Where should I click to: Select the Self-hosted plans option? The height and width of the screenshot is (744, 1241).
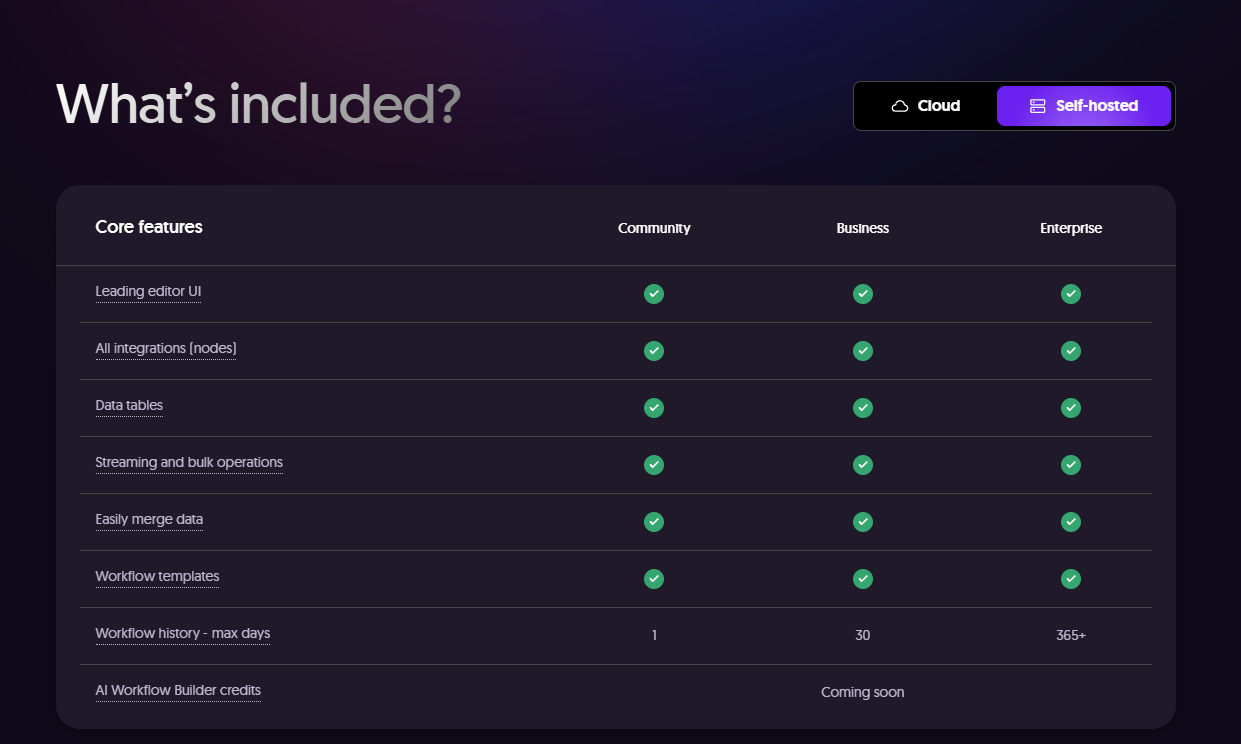point(1084,106)
